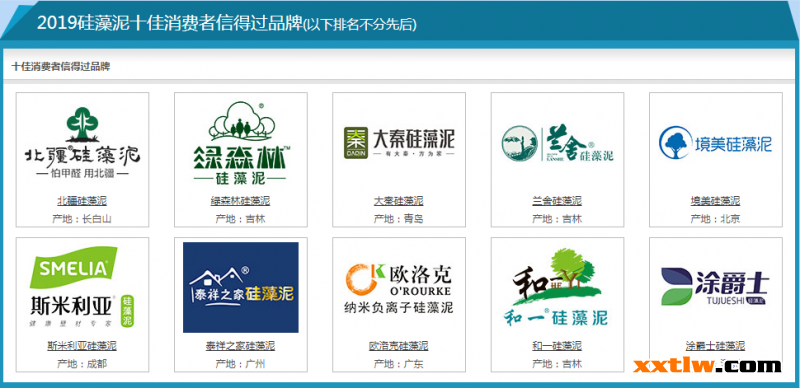Select 产地：吉林 under 绿森林硅藻泥
Image resolution: width=800 pixels, height=388 pixels.
pos(241,219)
